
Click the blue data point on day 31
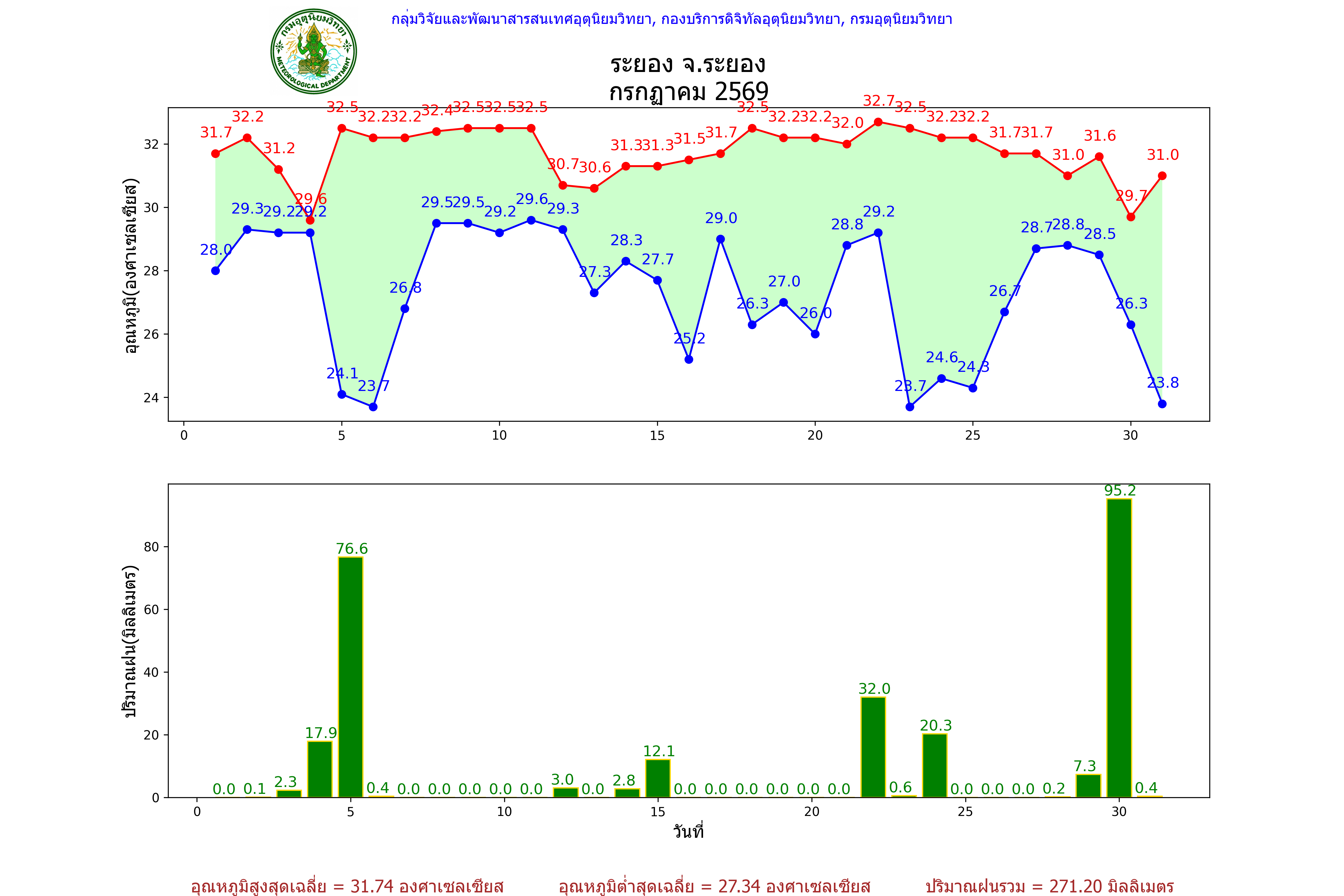pos(1162,404)
